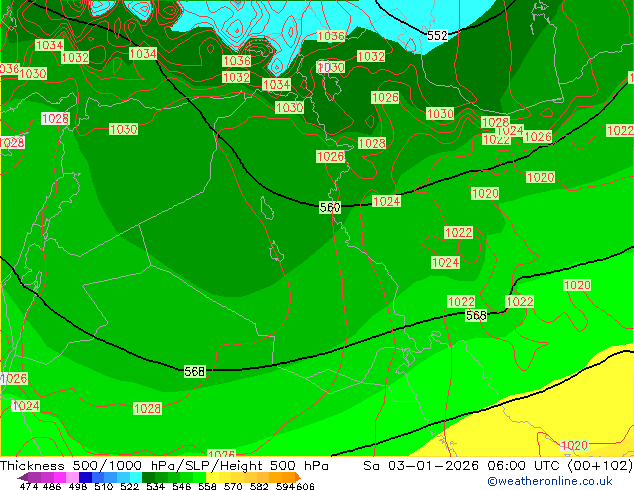
Task: Click the legend value 486
Action: [x=52, y=486]
